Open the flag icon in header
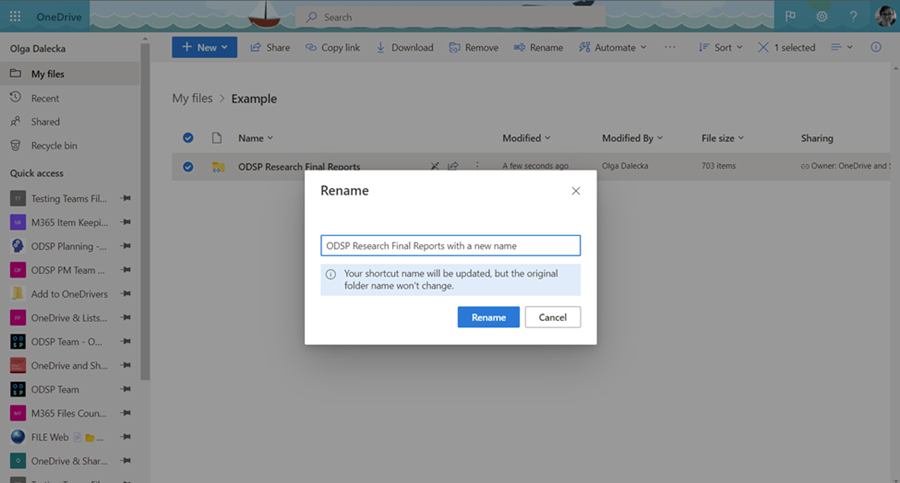The width and height of the screenshot is (900, 483). (790, 17)
